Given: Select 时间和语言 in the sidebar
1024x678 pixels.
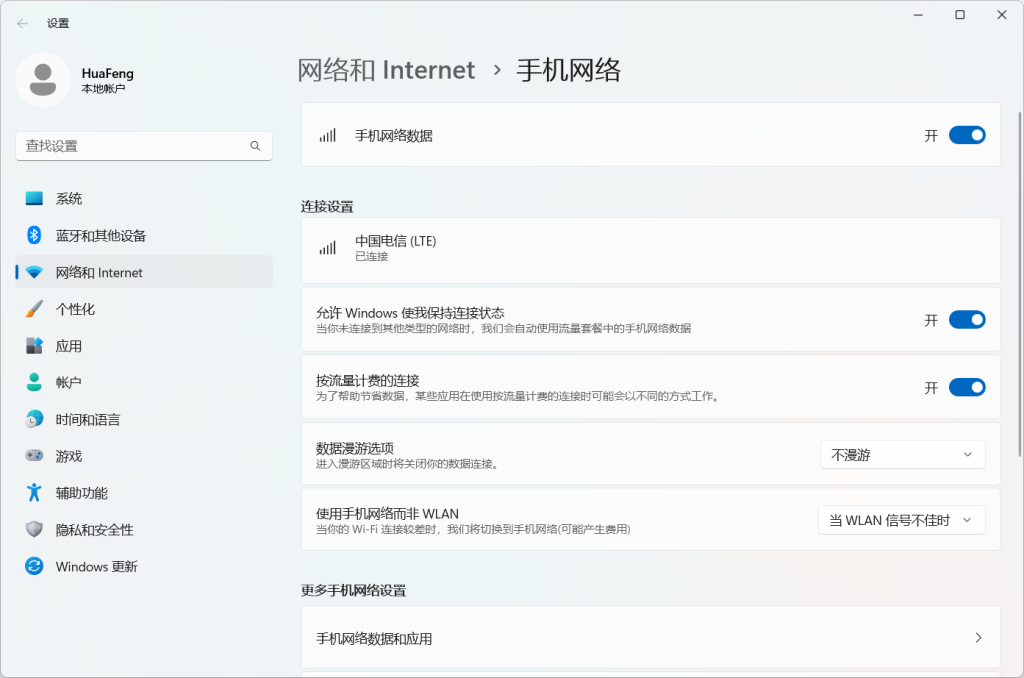Looking at the screenshot, I should coord(87,420).
